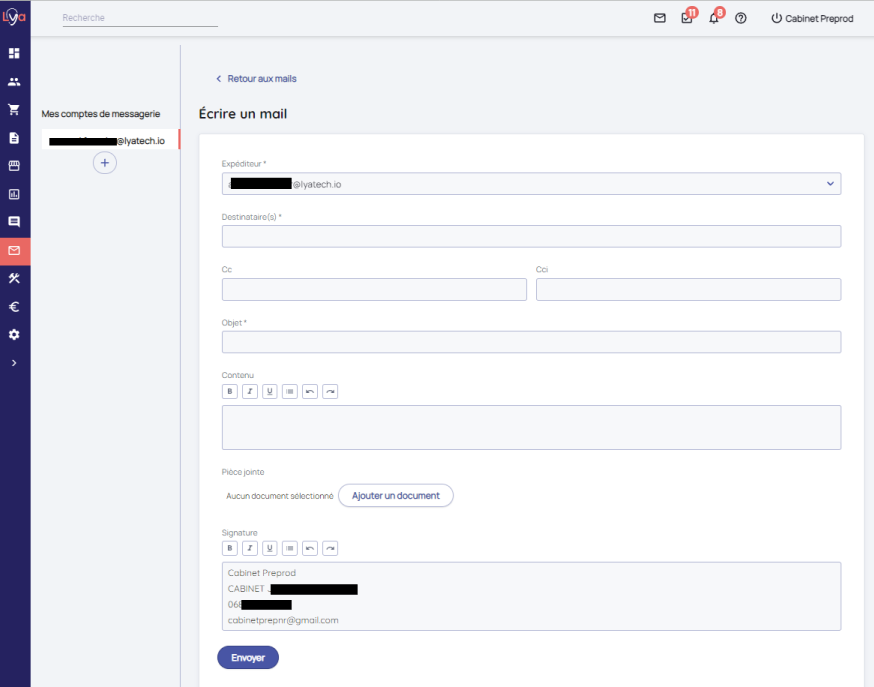Toggle italic in Contenu editor
Image resolution: width=874 pixels, height=687 pixels.
tap(250, 392)
